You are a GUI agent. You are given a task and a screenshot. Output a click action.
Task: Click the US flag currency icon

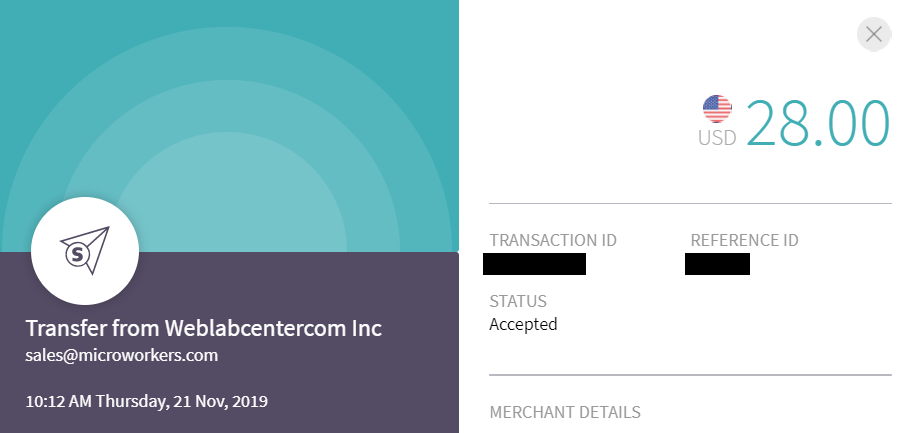click(x=717, y=108)
